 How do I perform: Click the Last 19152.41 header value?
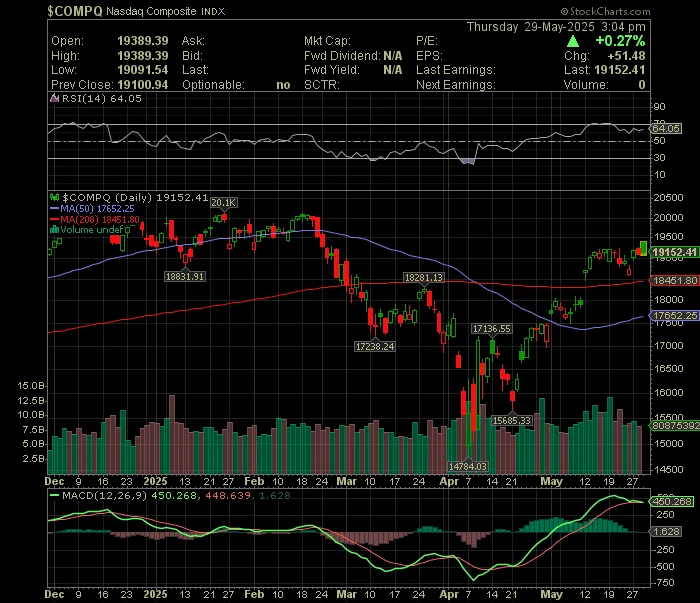pos(620,70)
